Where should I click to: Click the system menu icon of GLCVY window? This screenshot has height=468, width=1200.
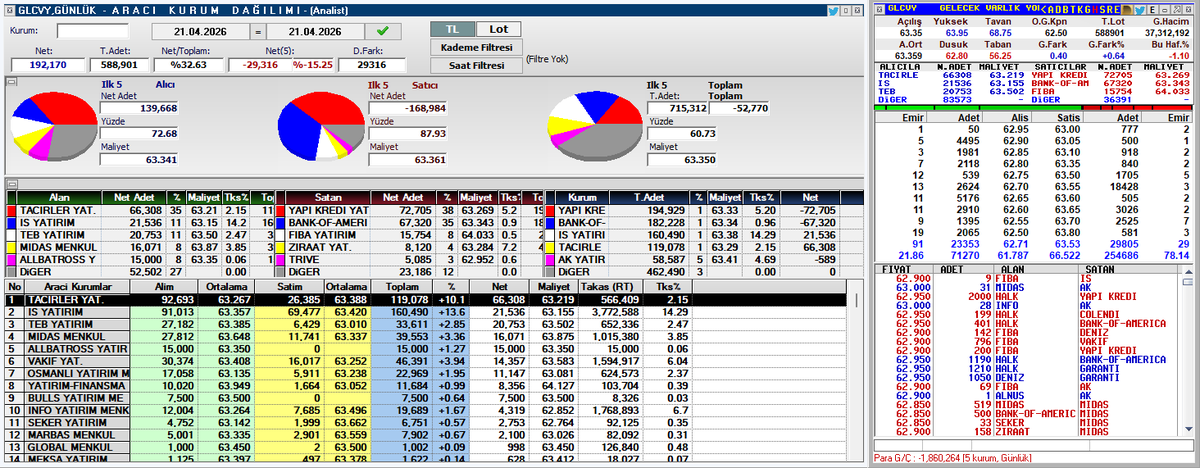880,9
